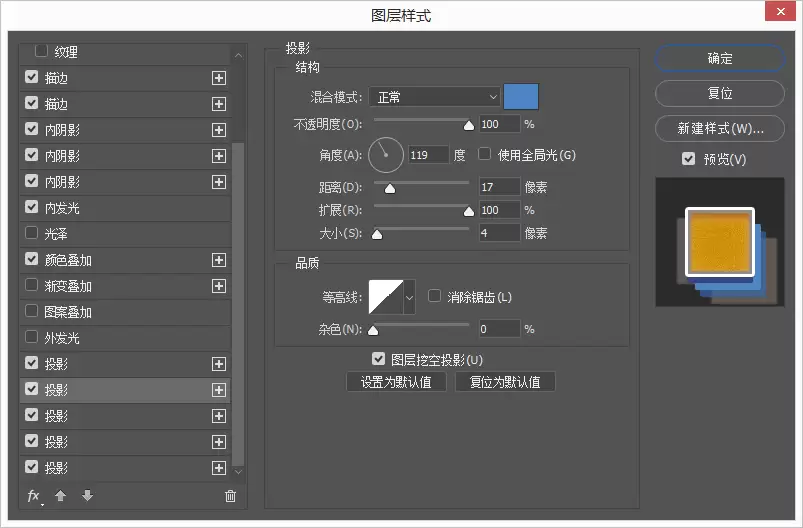This screenshot has width=803, height=528.
Task: Enable the 图案叠加 effect checkbox
Action: coord(31,311)
